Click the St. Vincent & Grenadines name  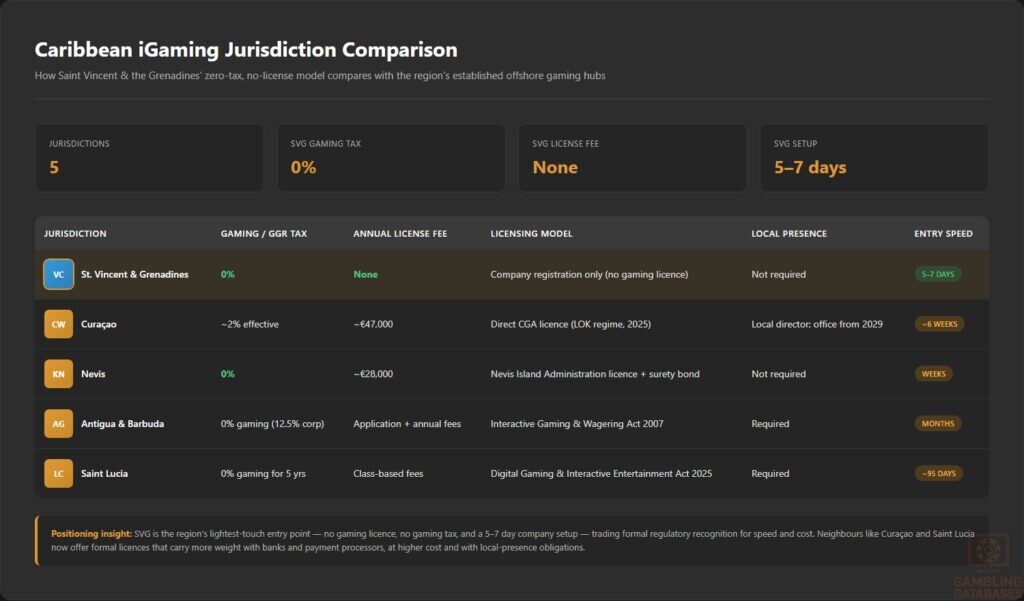[x=135, y=274]
